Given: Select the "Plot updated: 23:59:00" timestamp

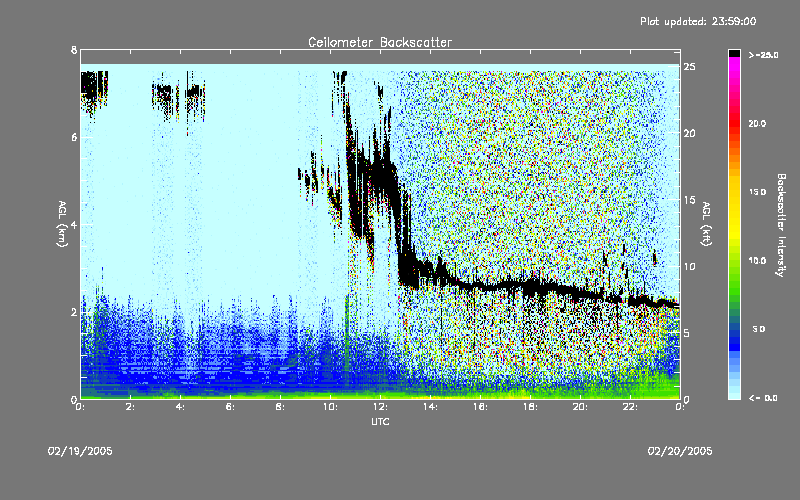Looking at the screenshot, I should [698, 21].
